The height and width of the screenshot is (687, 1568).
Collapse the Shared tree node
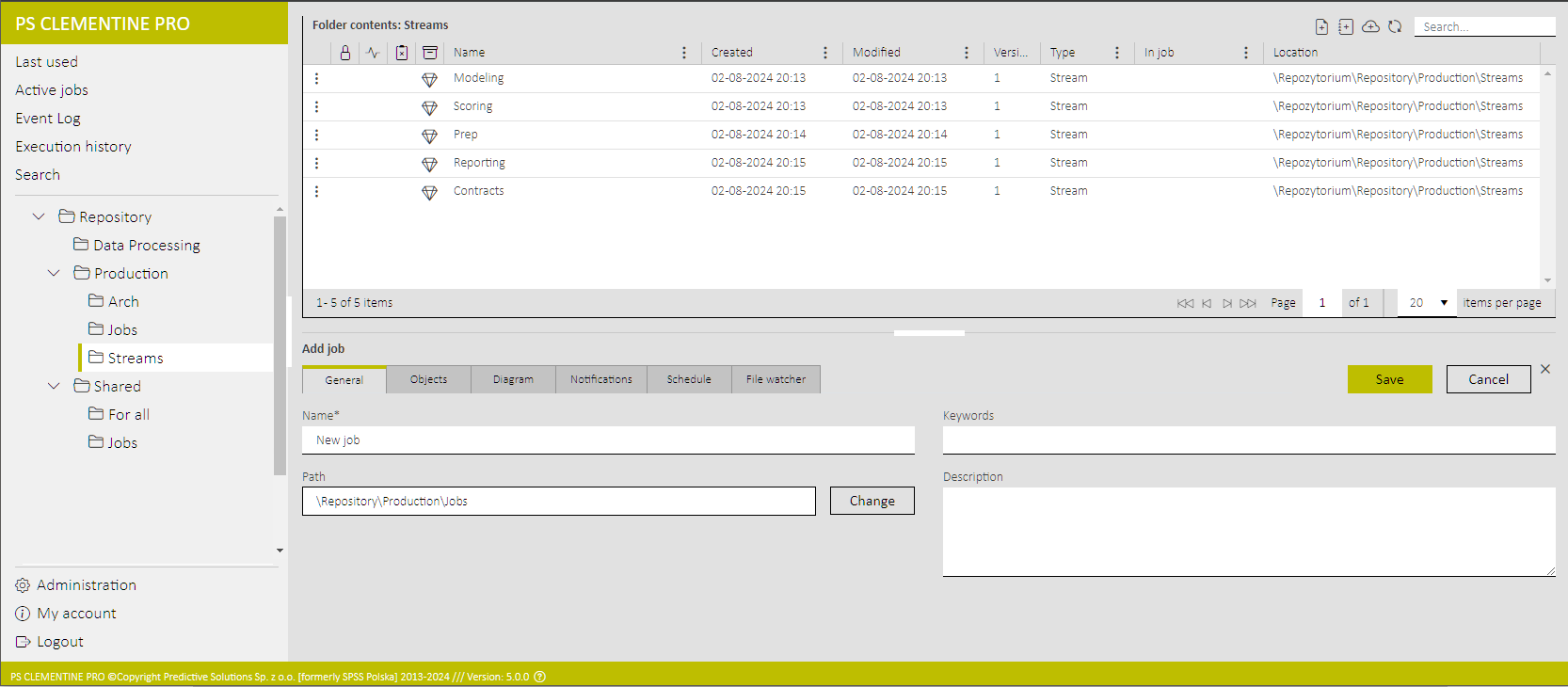pos(54,386)
